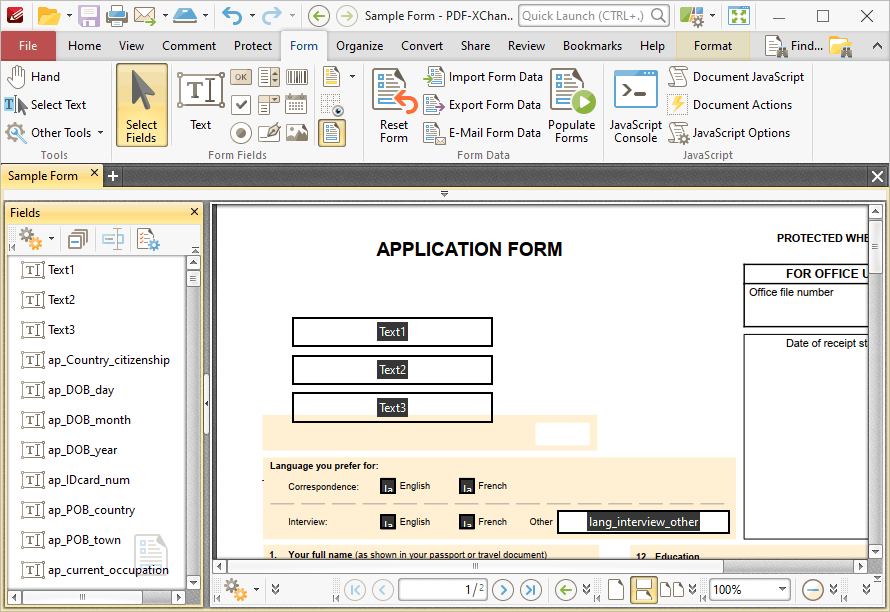Viewport: 890px width, 612px height.
Task: Open the form field creation options dropdown
Action: point(352,77)
